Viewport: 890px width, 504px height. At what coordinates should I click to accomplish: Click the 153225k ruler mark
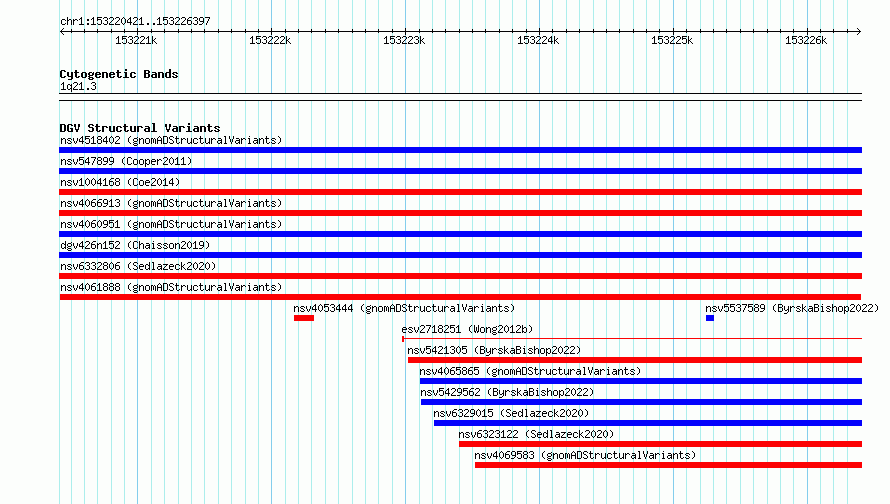672,40
